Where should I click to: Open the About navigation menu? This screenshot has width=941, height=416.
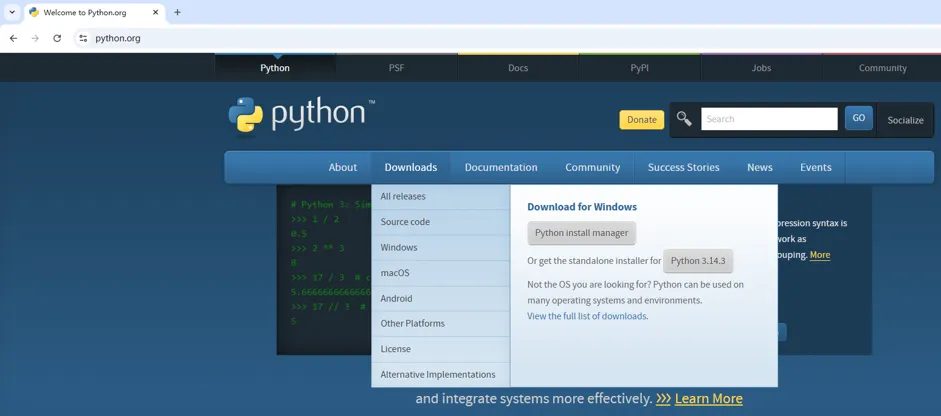point(343,167)
